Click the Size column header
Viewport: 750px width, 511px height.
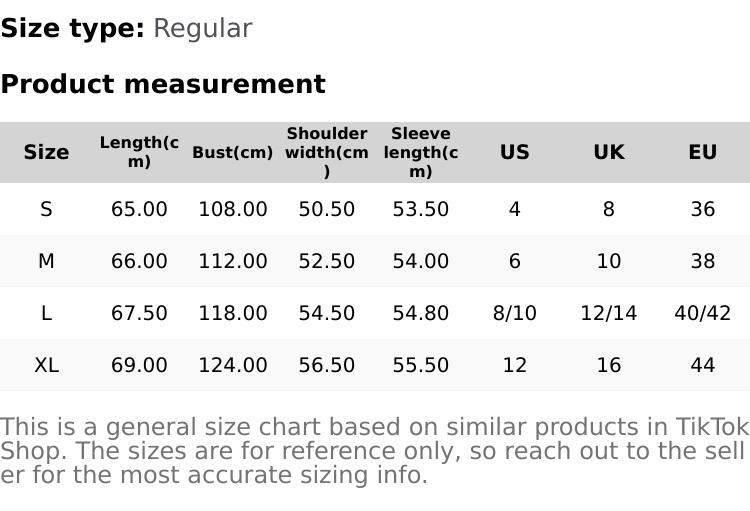click(46, 152)
